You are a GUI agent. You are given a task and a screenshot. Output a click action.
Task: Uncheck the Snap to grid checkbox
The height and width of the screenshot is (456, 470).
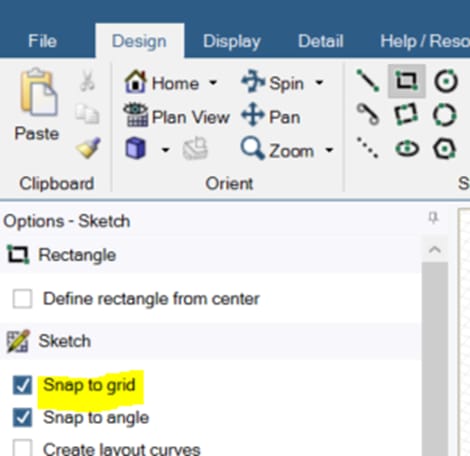coord(22,385)
